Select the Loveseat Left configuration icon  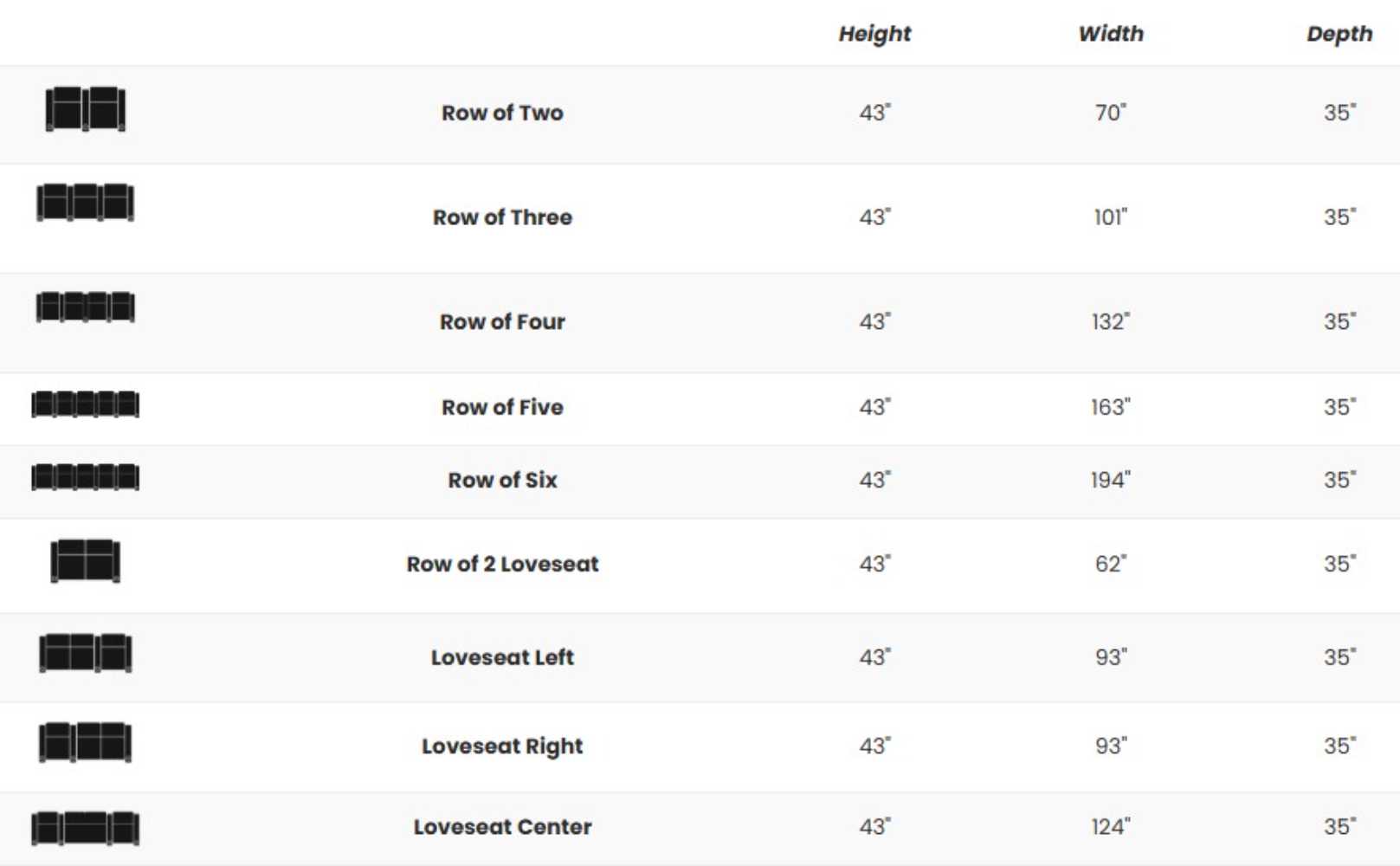[x=85, y=653]
